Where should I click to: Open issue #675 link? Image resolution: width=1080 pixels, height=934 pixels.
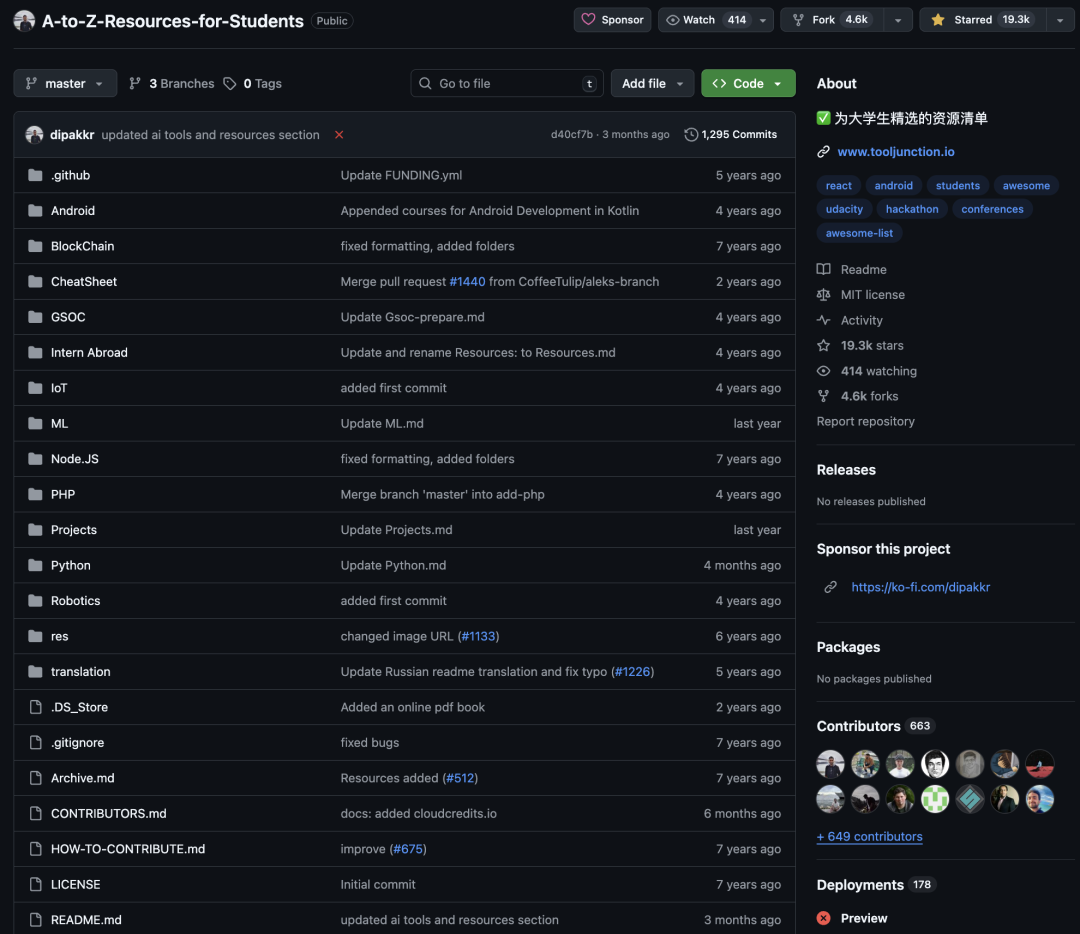(408, 849)
